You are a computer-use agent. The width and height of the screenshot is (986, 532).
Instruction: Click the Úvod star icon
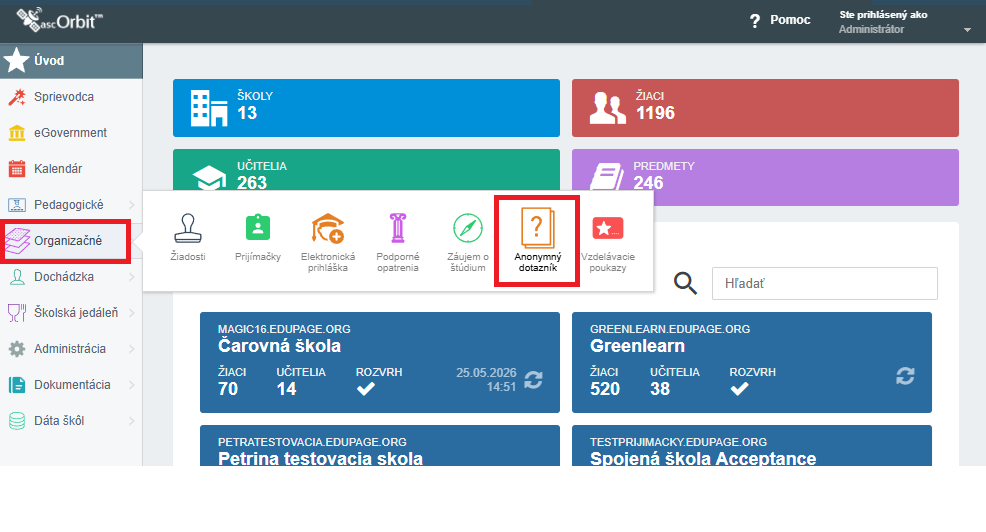click(x=16, y=60)
